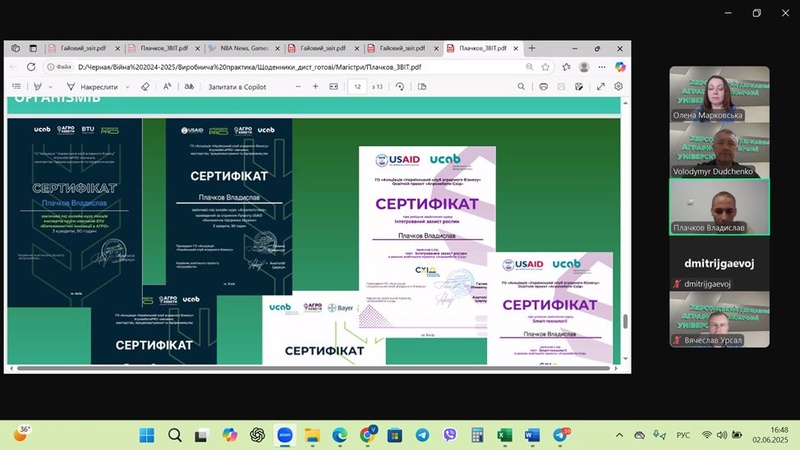Click muted mic icon on dmitrijgaevoj
800x450 pixels.
pyautogui.click(x=677, y=284)
